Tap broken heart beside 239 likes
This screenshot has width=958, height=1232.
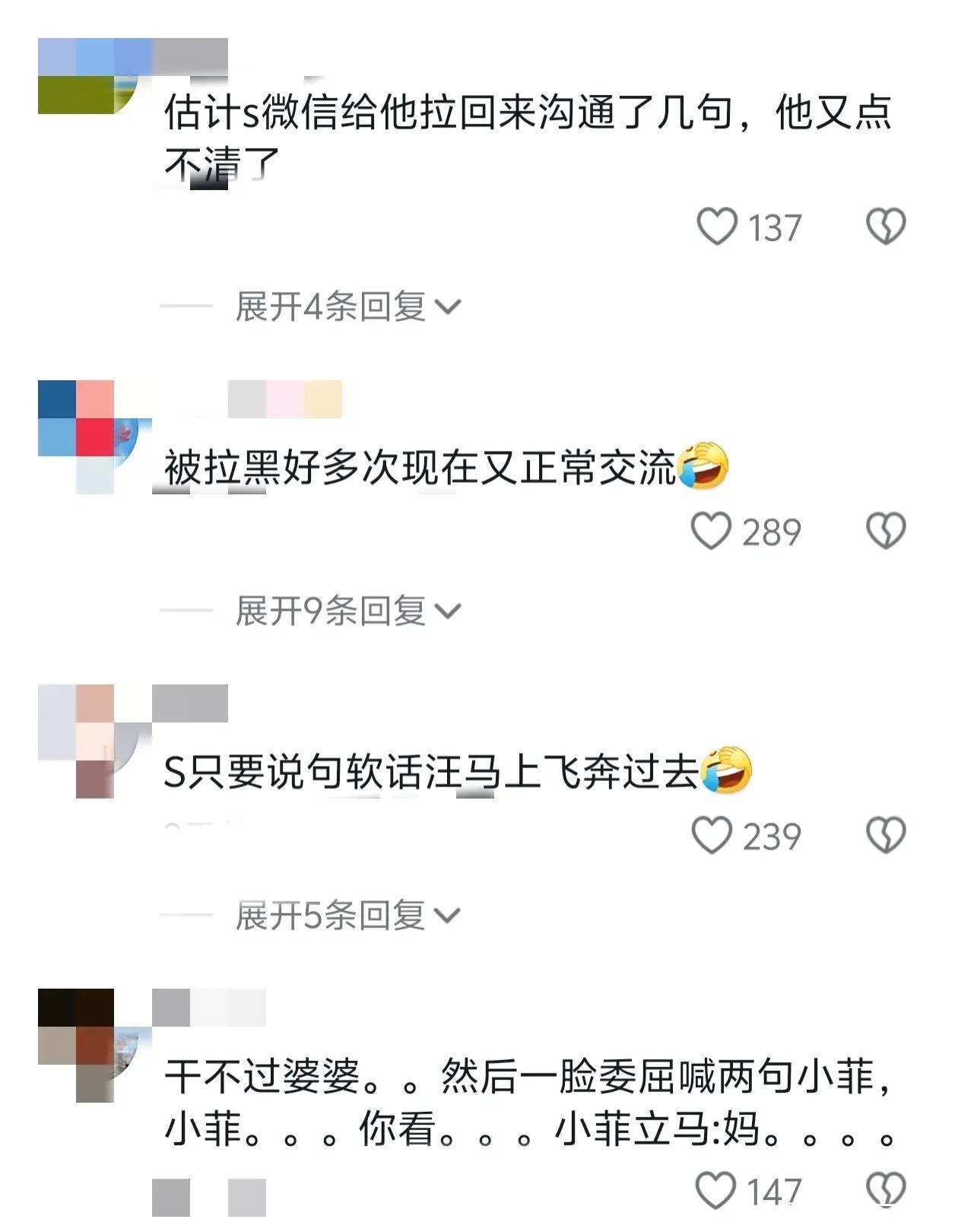pyautogui.click(x=886, y=835)
